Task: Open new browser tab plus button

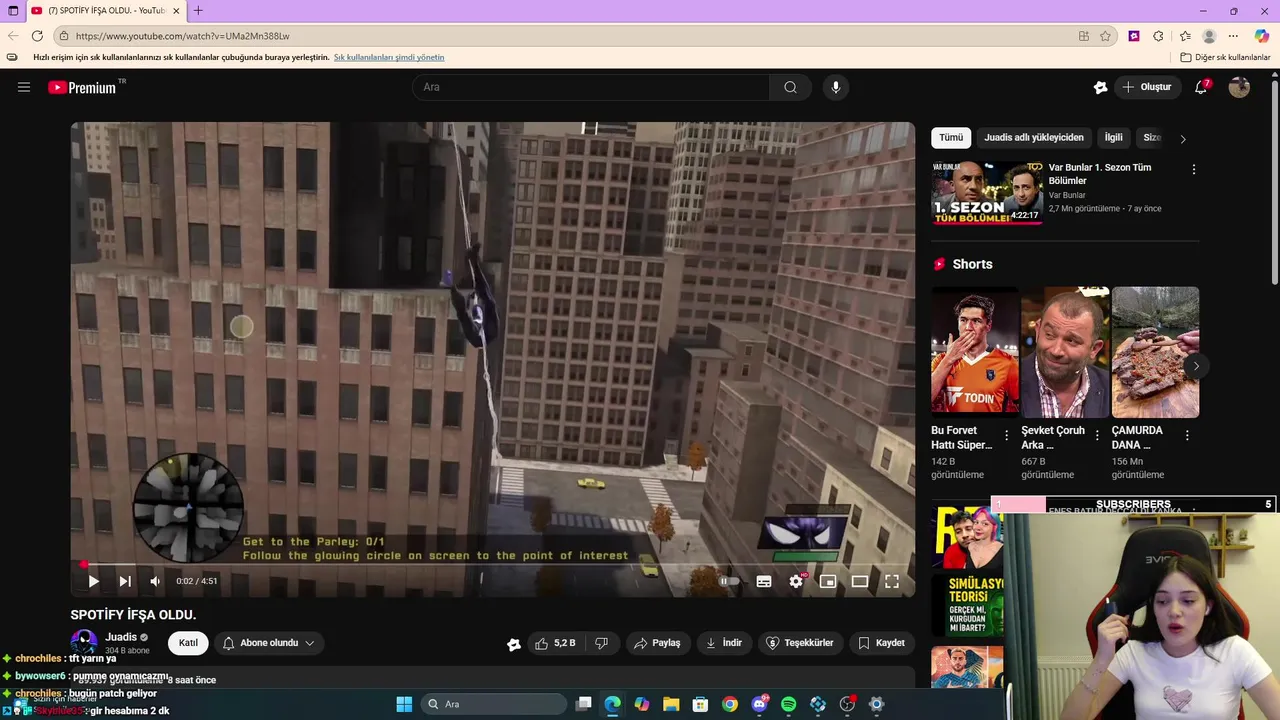Action: (198, 11)
